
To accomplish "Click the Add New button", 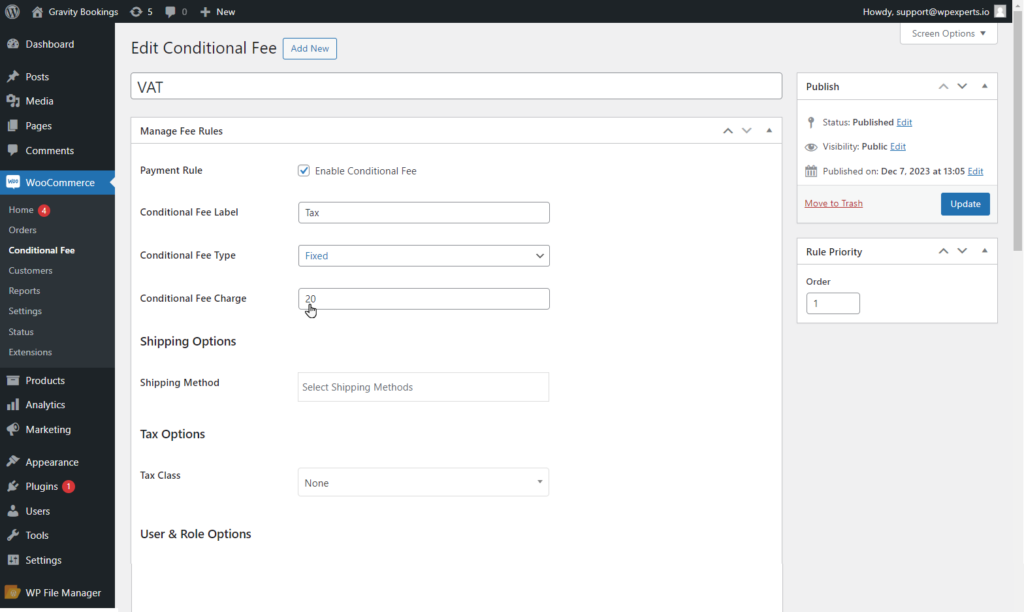I will (x=310, y=48).
